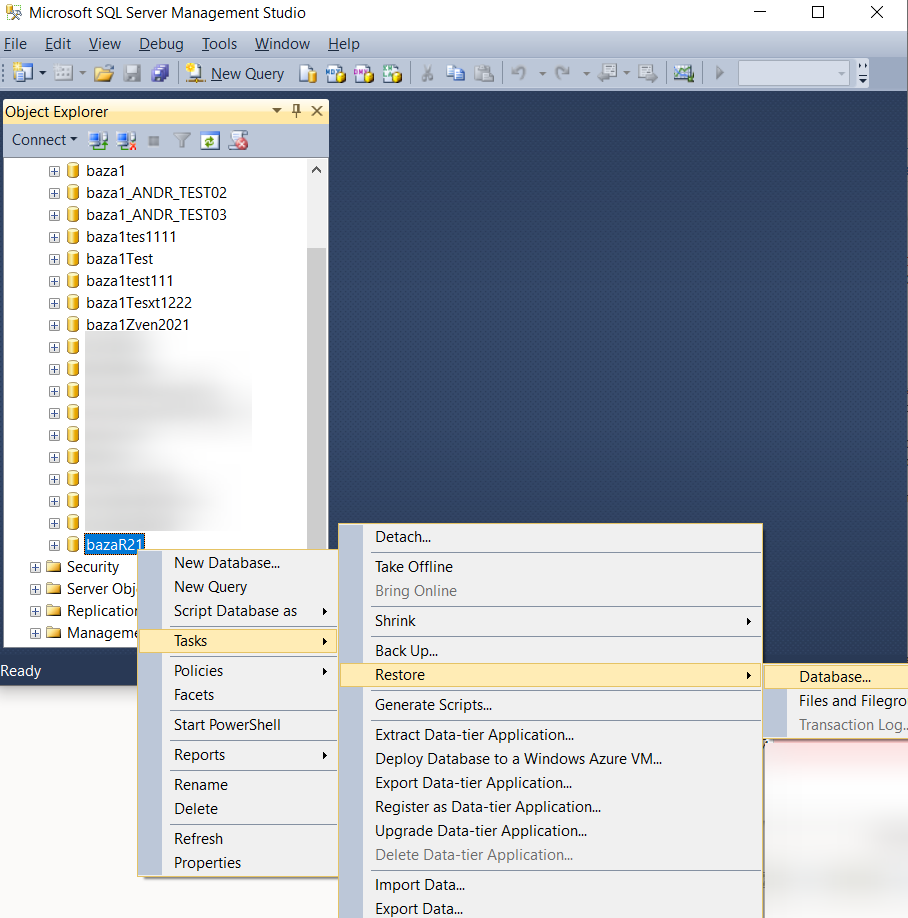
Task: Click the Navigate Forward icon
Action: (647, 73)
